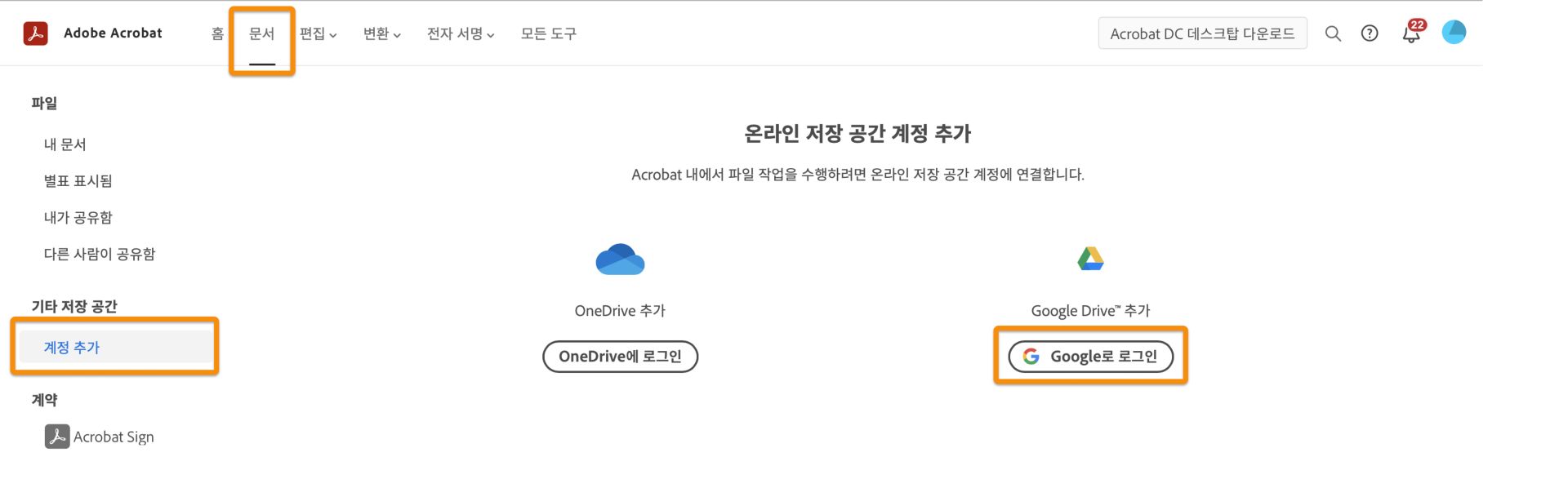Click the Google Drive™ 추가 label
Screen dimensions: 1568x488
pos(1090,311)
